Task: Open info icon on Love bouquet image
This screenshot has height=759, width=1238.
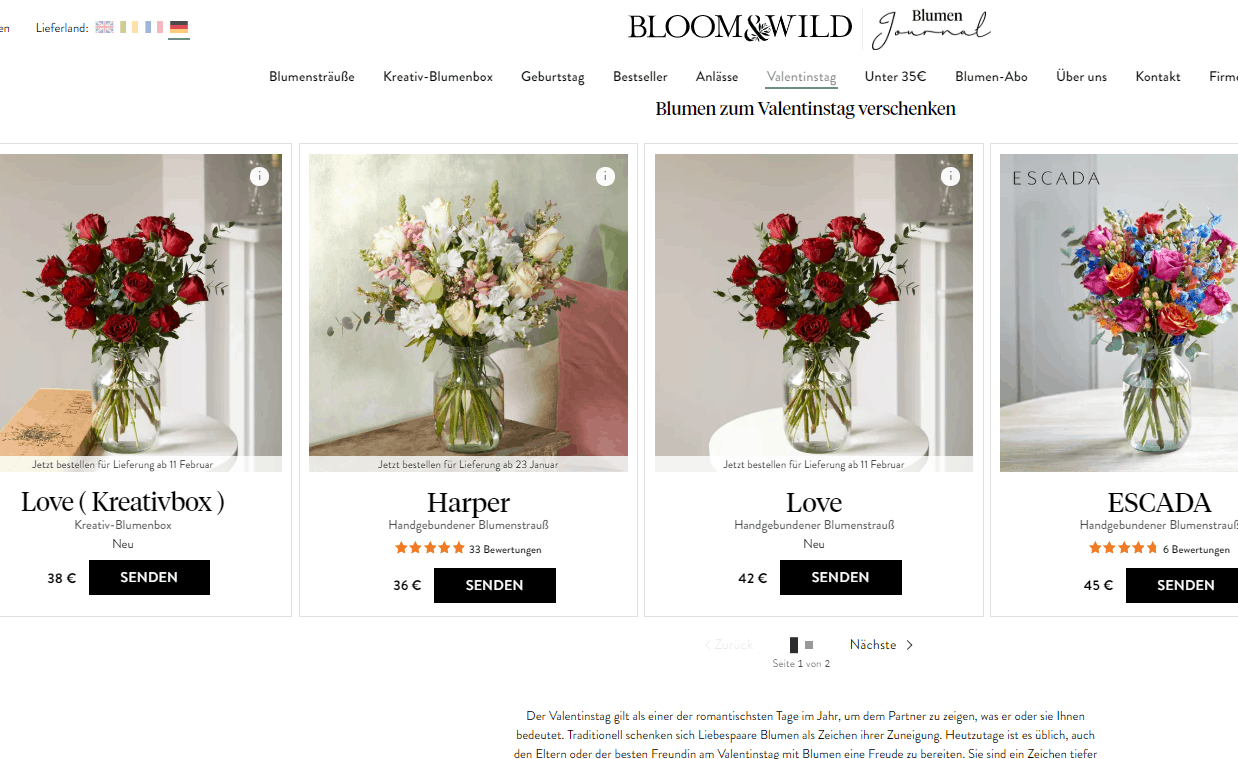Action: coord(950,176)
